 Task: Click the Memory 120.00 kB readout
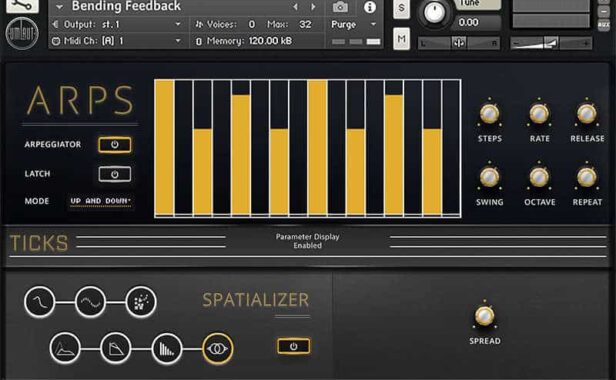[x=249, y=41]
